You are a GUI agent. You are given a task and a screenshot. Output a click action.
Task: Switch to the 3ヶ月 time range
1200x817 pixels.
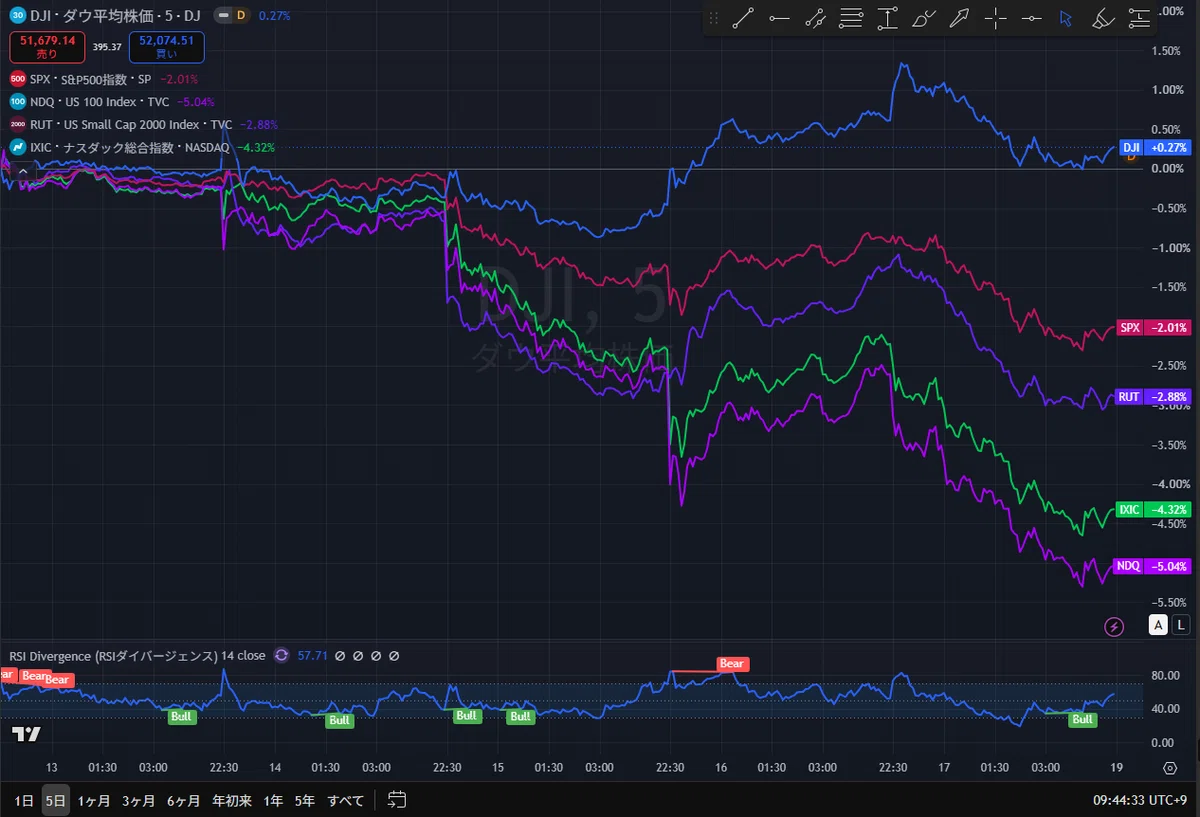139,800
